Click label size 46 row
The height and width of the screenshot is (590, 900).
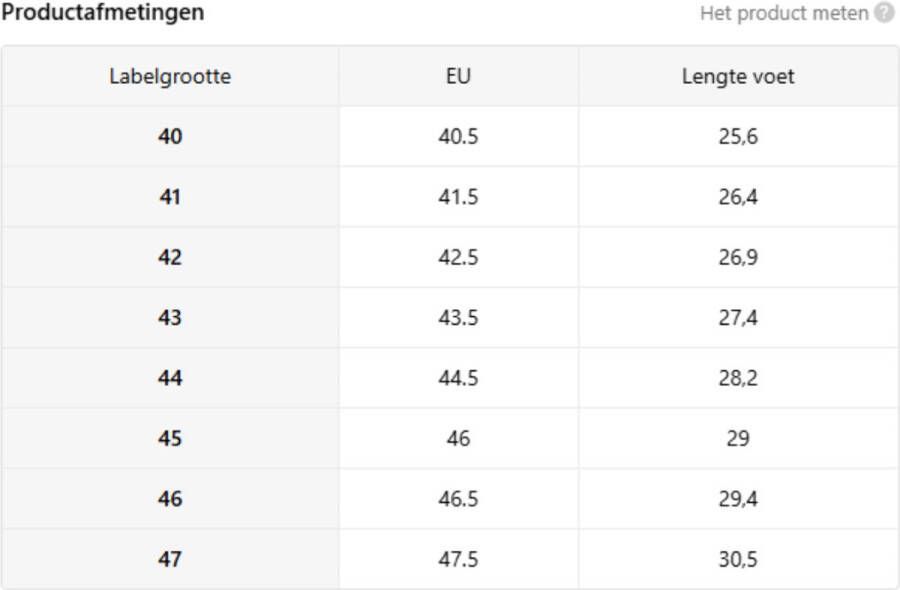[x=450, y=499]
